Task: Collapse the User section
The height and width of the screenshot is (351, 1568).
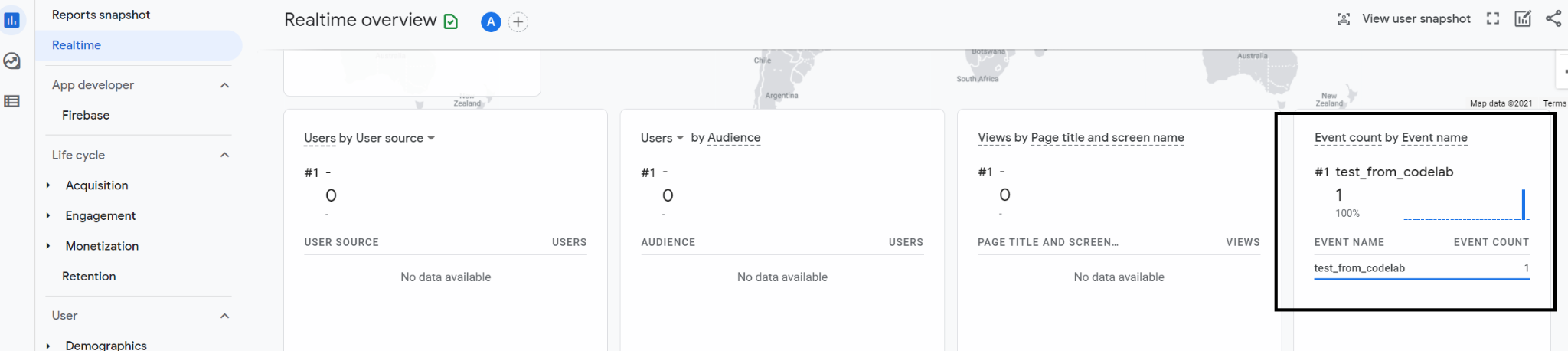Action: click(224, 316)
